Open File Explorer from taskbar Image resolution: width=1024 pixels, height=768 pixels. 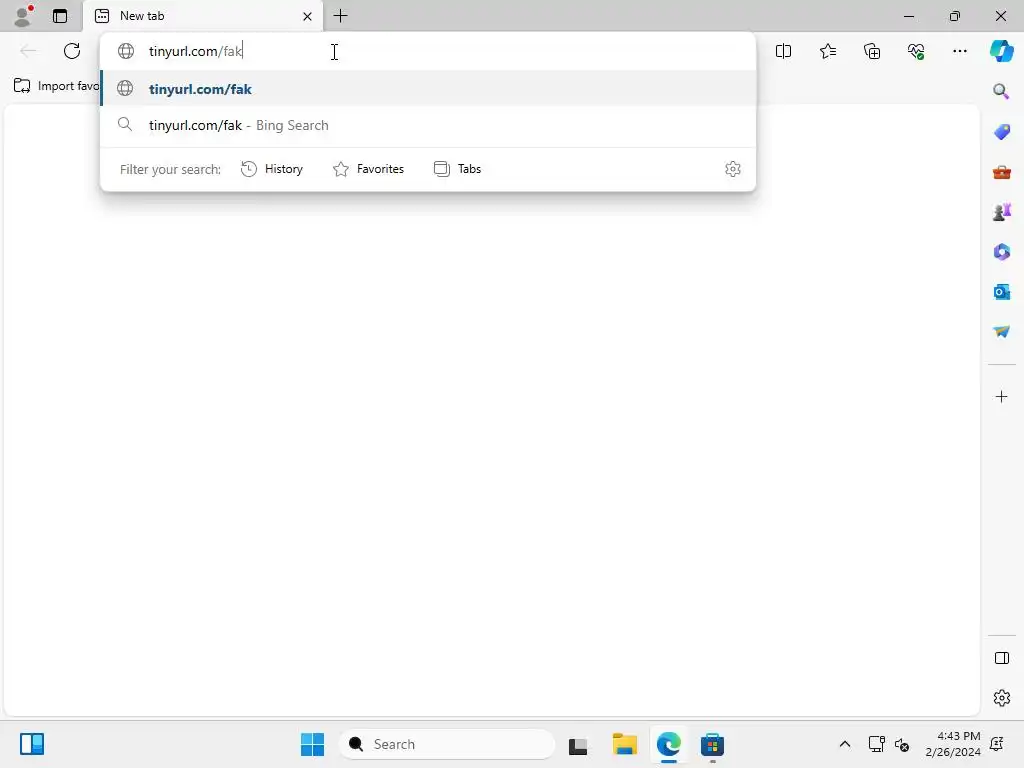click(x=624, y=744)
